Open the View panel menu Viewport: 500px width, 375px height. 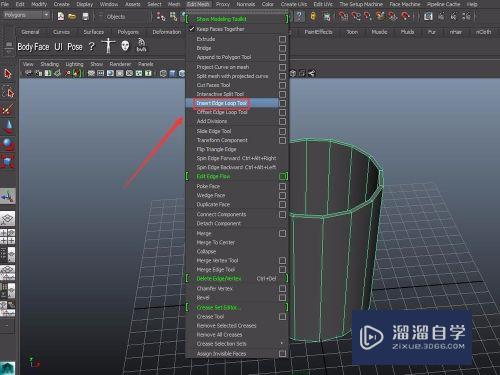coord(28,64)
